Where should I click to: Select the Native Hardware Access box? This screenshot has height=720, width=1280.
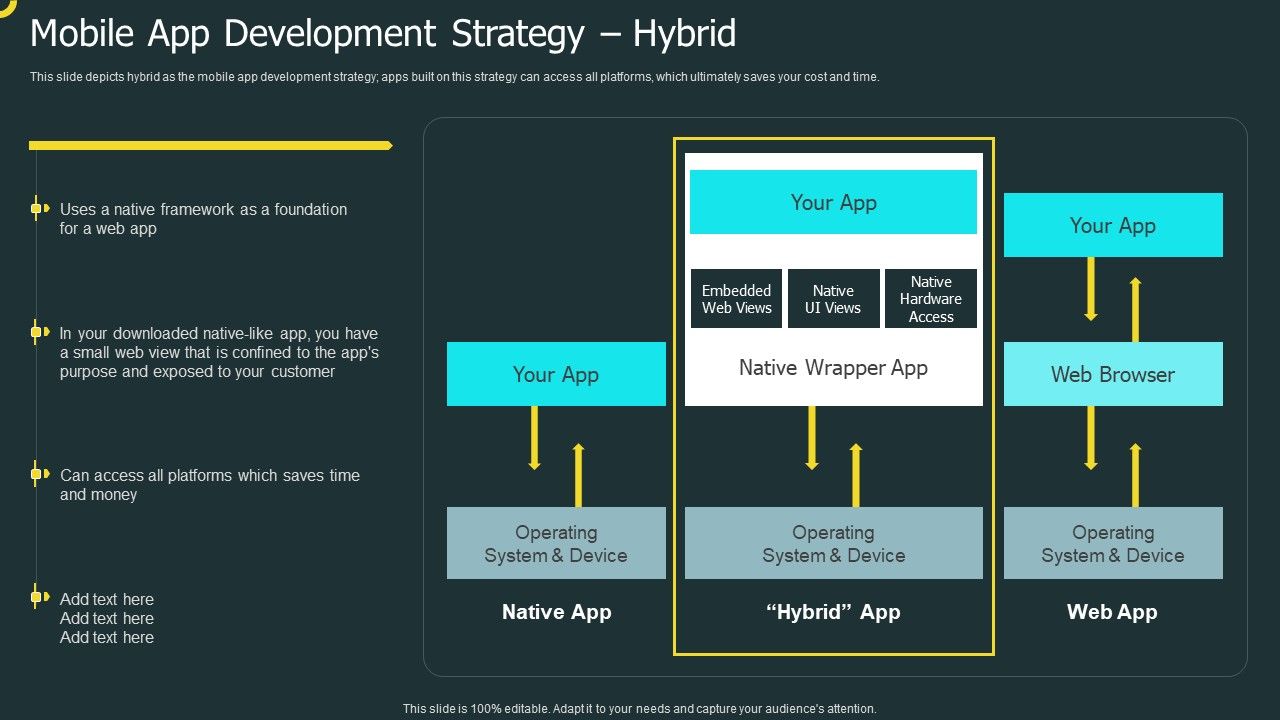pyautogui.click(x=930, y=298)
